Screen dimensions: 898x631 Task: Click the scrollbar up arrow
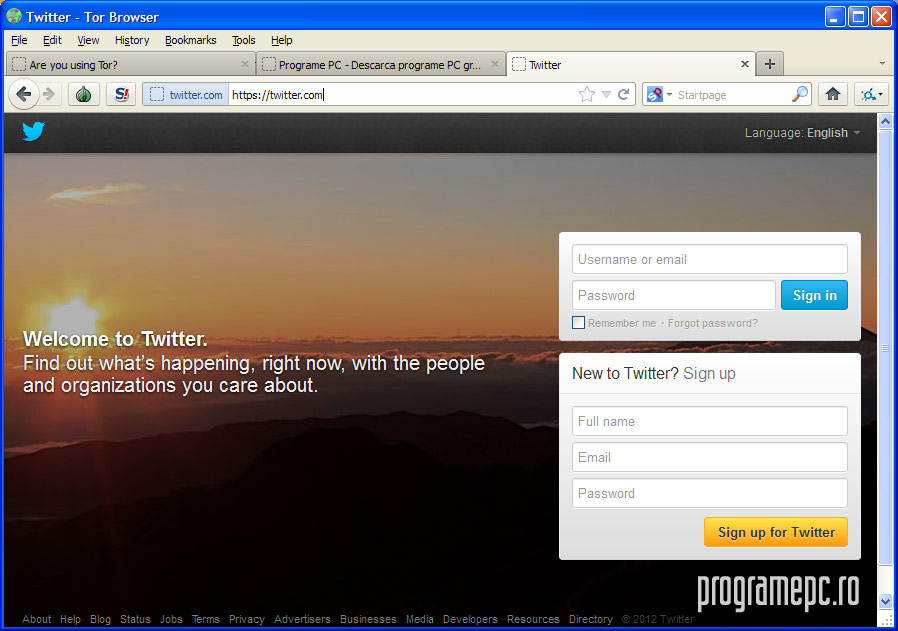(885, 121)
